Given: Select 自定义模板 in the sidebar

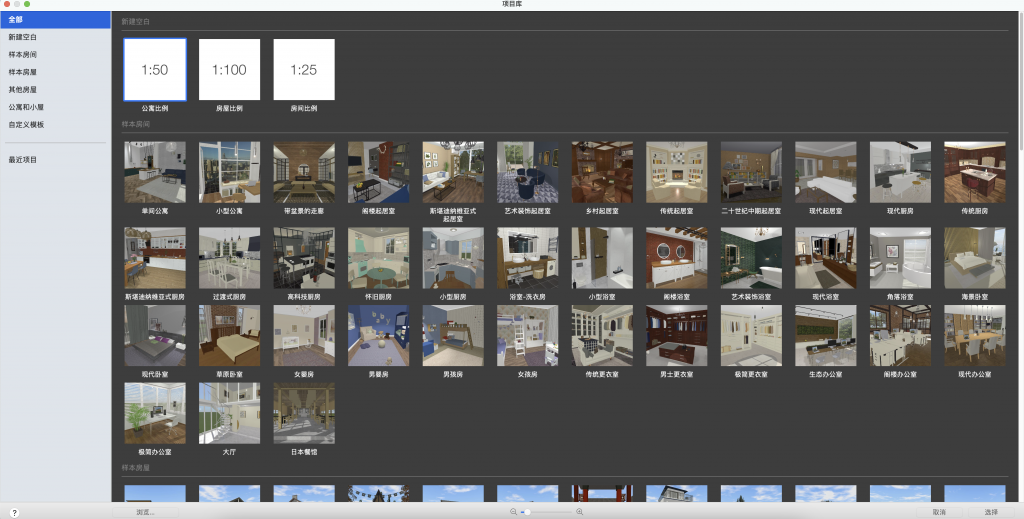Looking at the screenshot, I should click(56, 125).
